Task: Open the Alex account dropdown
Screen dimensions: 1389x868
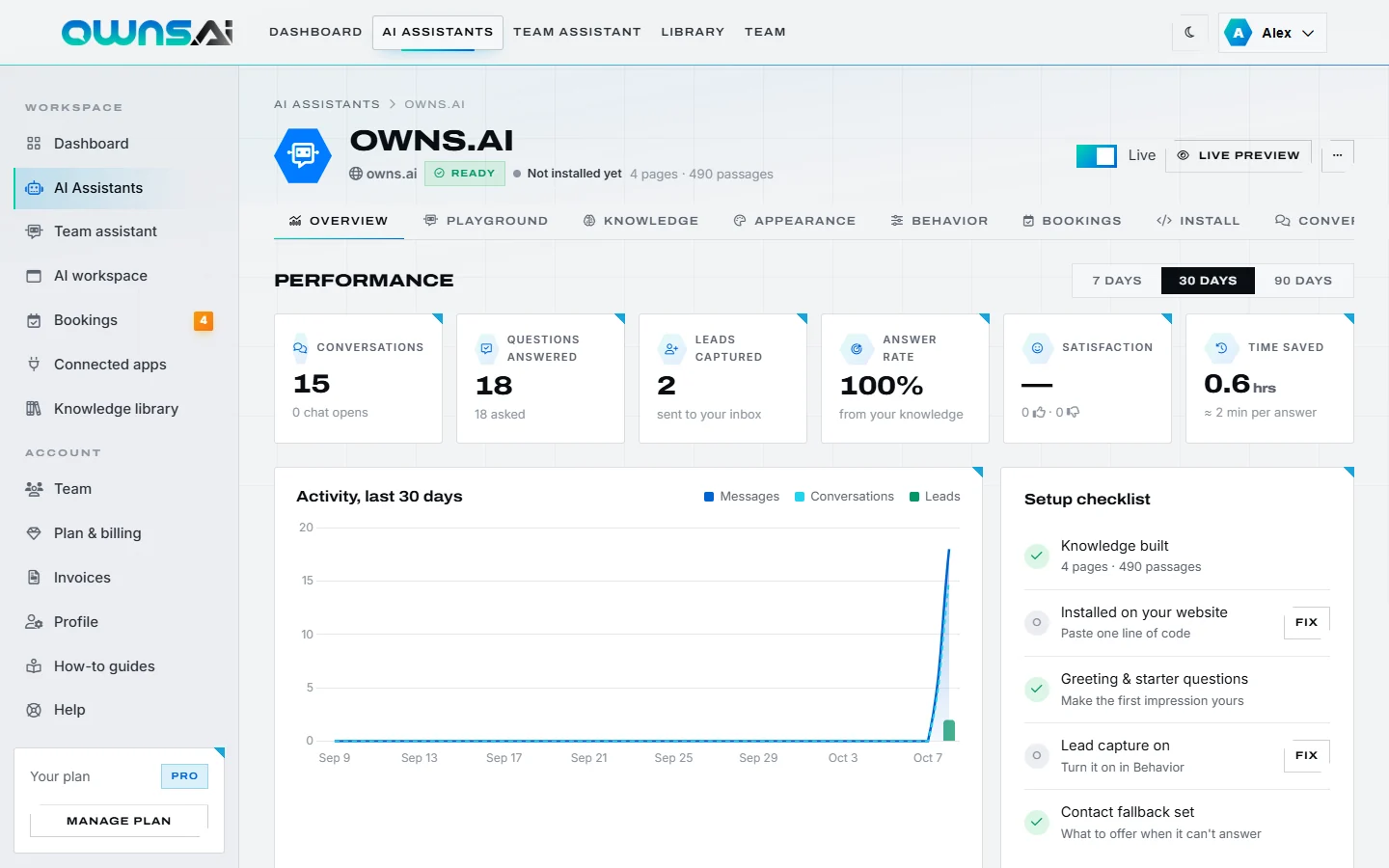Action: [x=1272, y=33]
